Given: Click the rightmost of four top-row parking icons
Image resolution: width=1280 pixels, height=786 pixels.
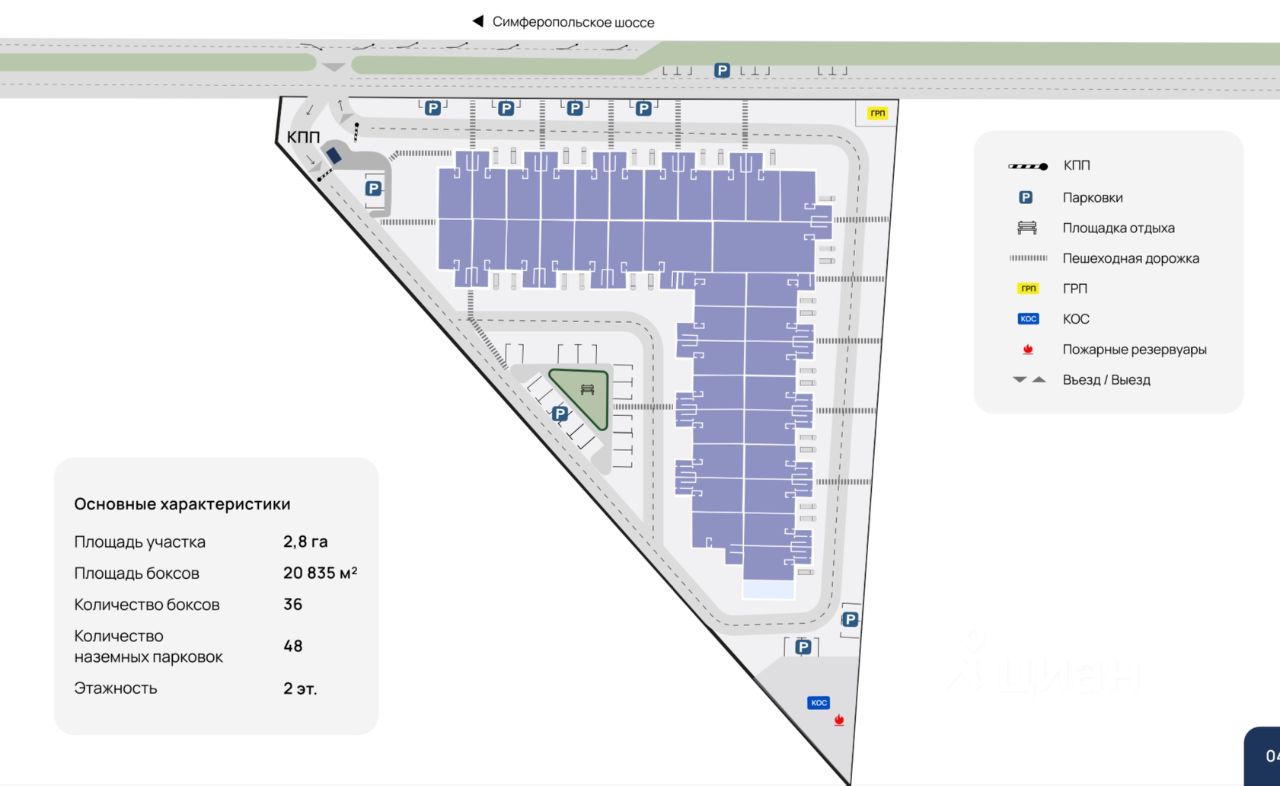Looking at the screenshot, I should click(644, 108).
